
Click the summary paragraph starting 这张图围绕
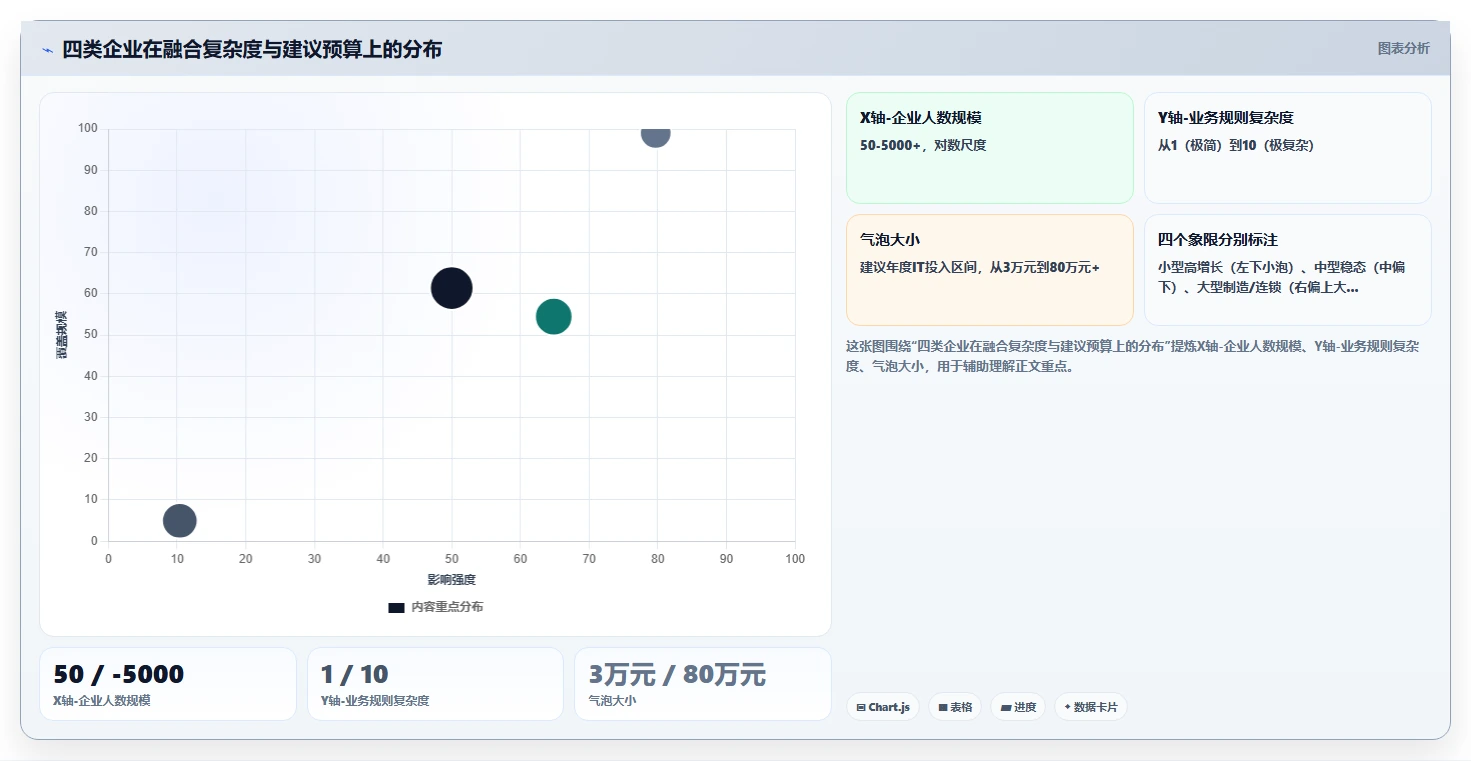(x=1133, y=356)
